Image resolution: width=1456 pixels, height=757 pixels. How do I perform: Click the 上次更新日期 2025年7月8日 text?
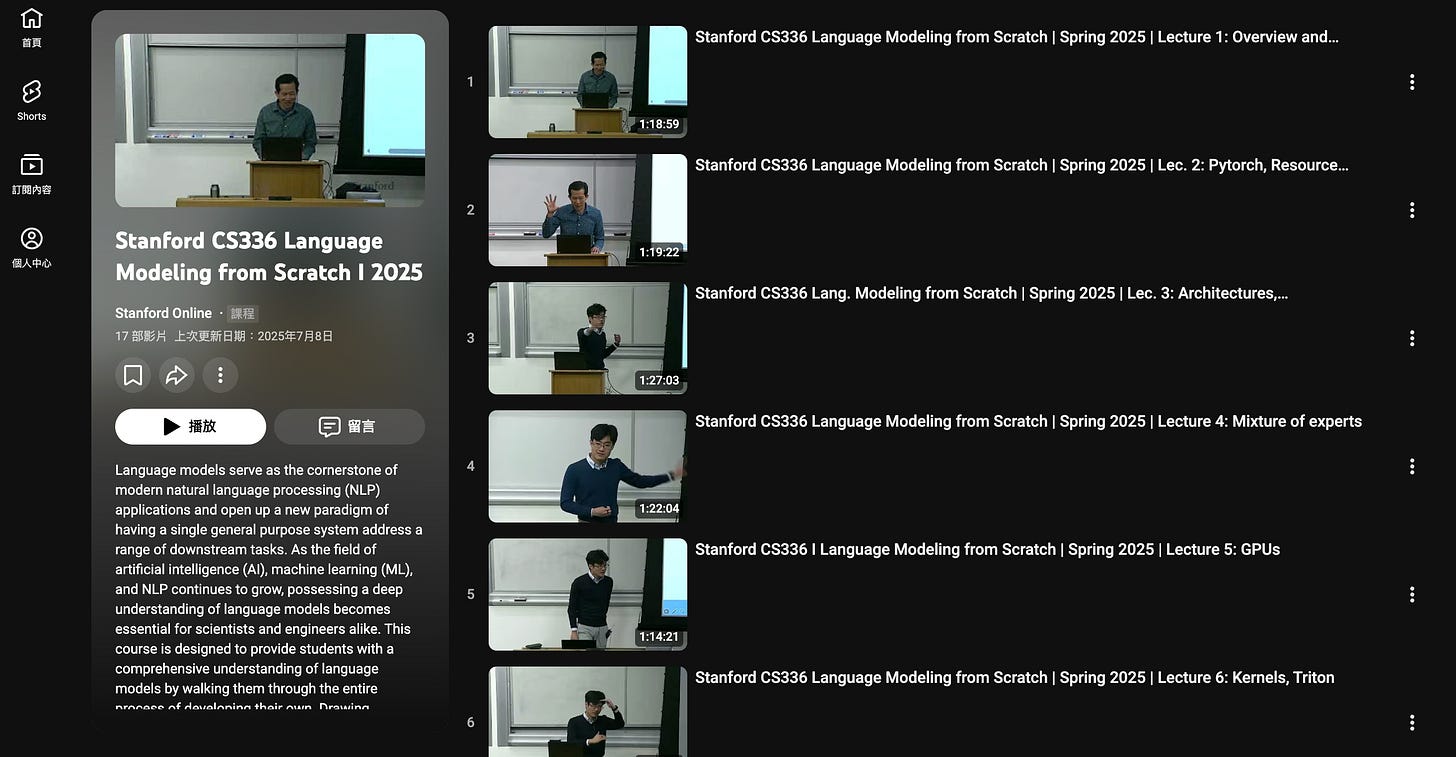pyautogui.click(x=254, y=336)
